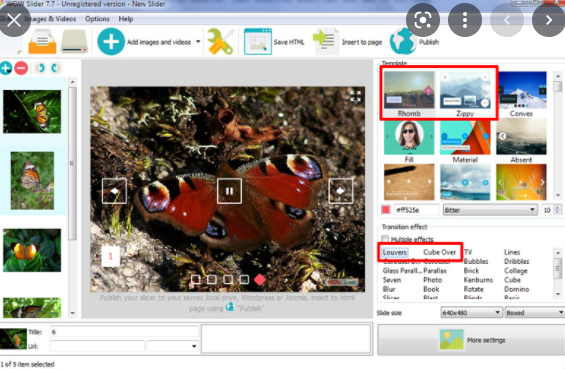
Task: Add a slide with the small teal plus
Action: point(6,68)
